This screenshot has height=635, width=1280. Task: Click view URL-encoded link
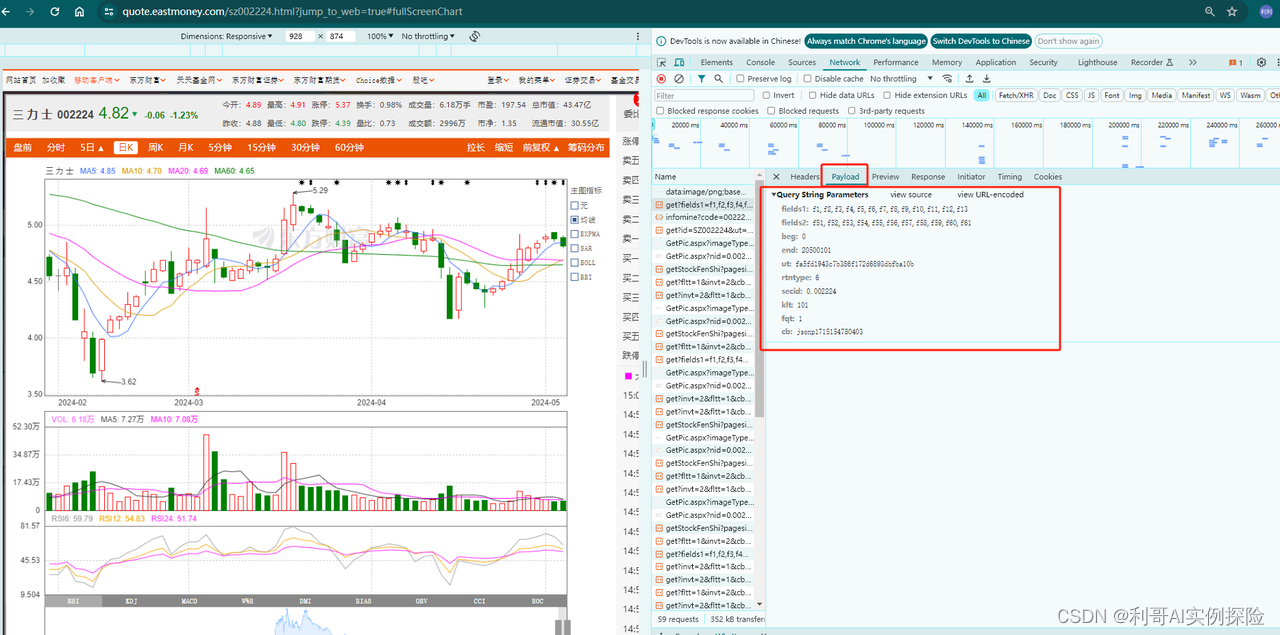990,195
